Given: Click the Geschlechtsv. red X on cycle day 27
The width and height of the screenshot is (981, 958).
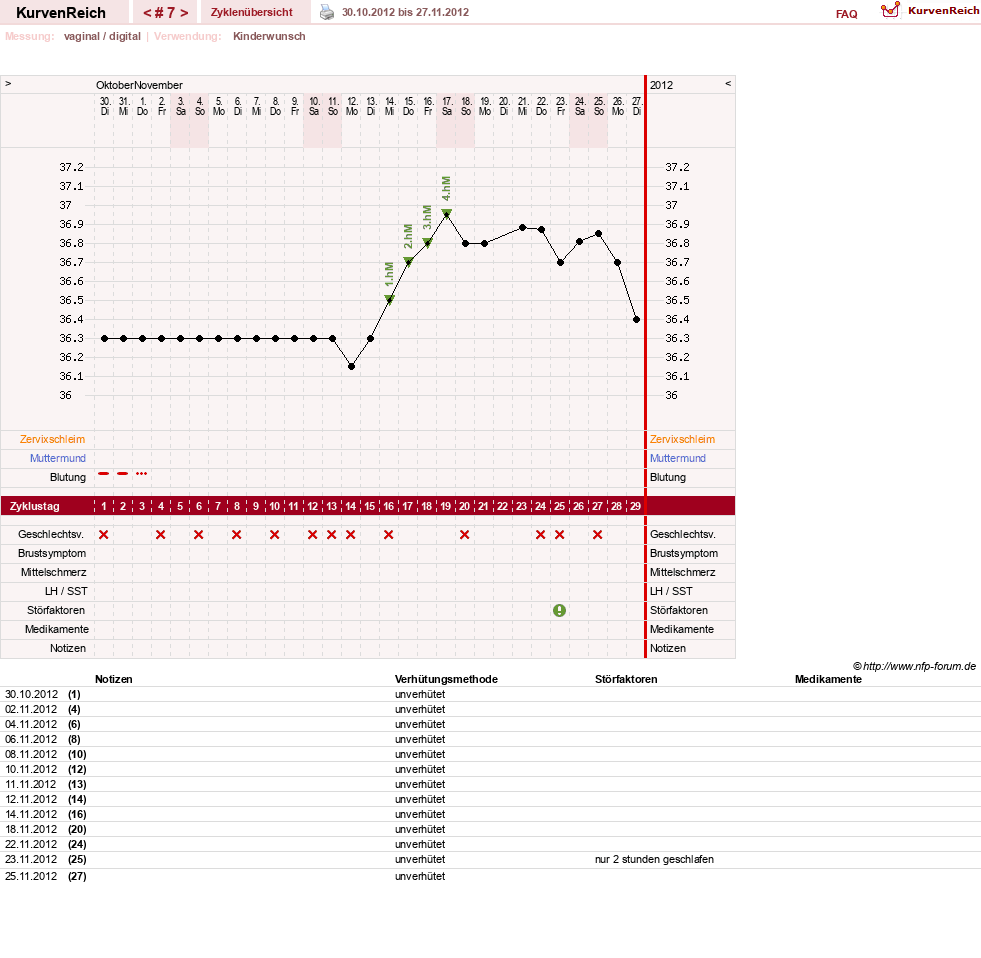Looking at the screenshot, I should pyautogui.click(x=597, y=534).
